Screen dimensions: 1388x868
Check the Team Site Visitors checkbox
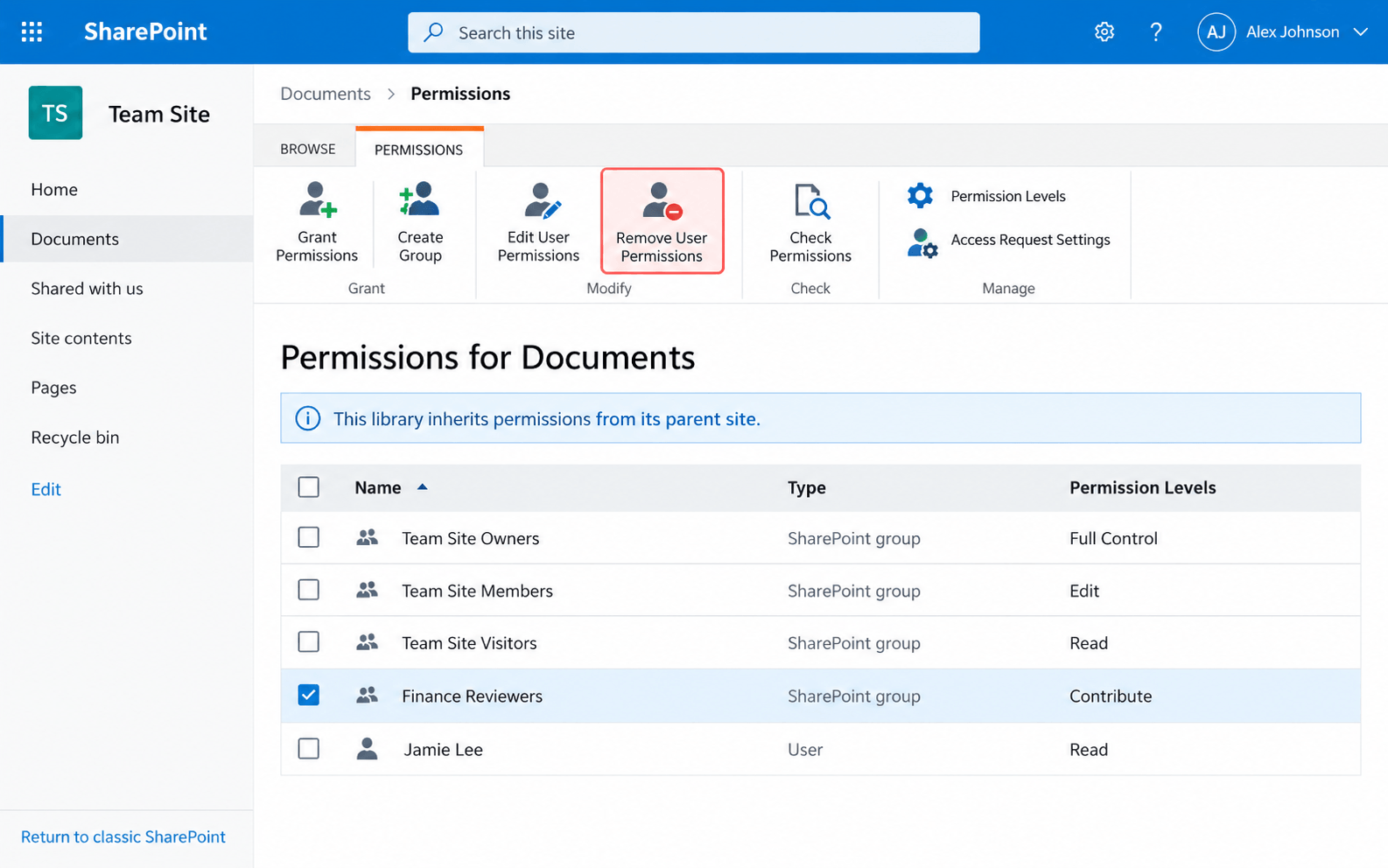(x=309, y=642)
